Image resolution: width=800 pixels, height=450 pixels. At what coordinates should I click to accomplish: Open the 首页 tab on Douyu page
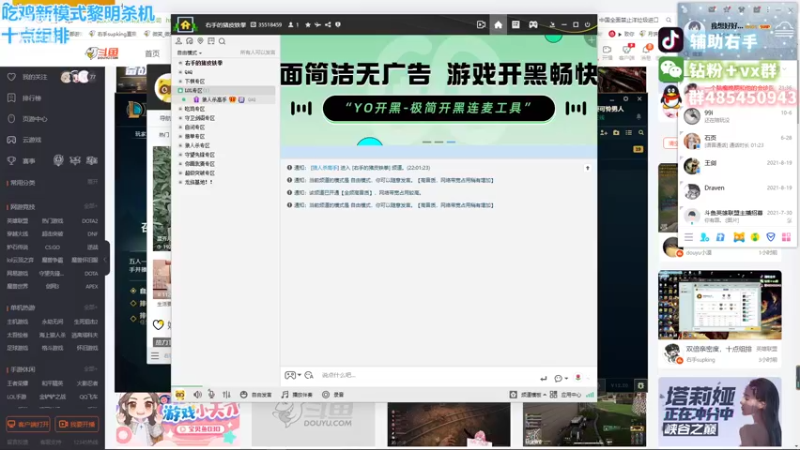point(152,53)
